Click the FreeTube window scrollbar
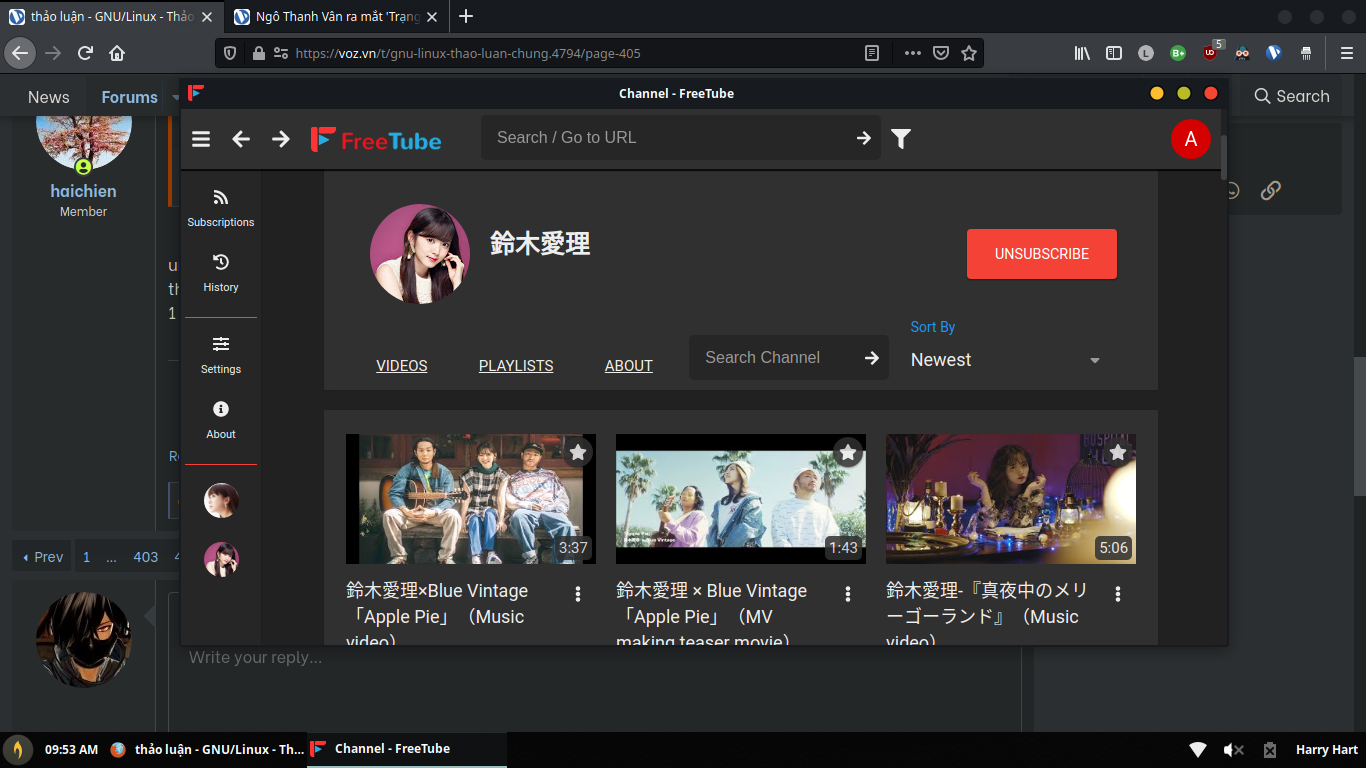The height and width of the screenshot is (768, 1366). (1223, 157)
